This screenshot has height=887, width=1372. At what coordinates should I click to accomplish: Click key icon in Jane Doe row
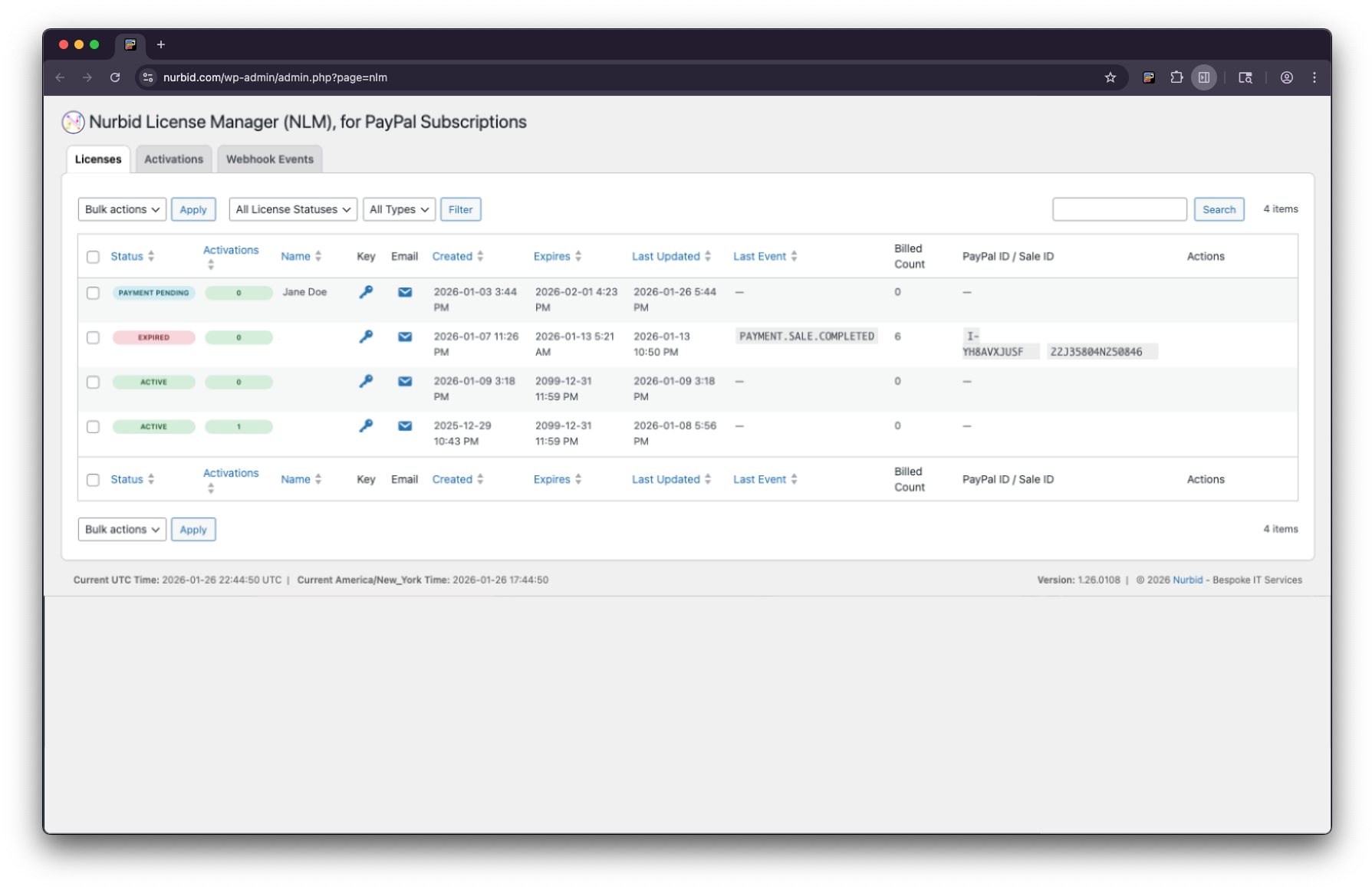(366, 292)
